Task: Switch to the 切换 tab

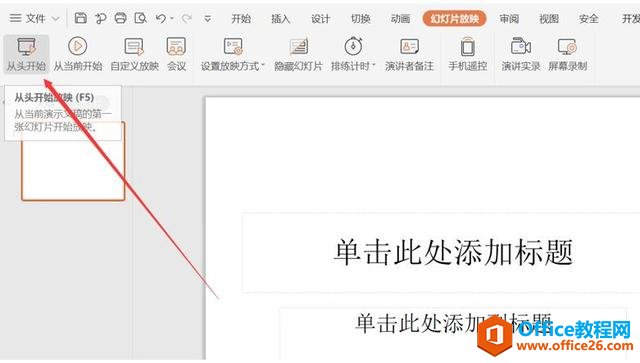Action: pyautogui.click(x=360, y=18)
